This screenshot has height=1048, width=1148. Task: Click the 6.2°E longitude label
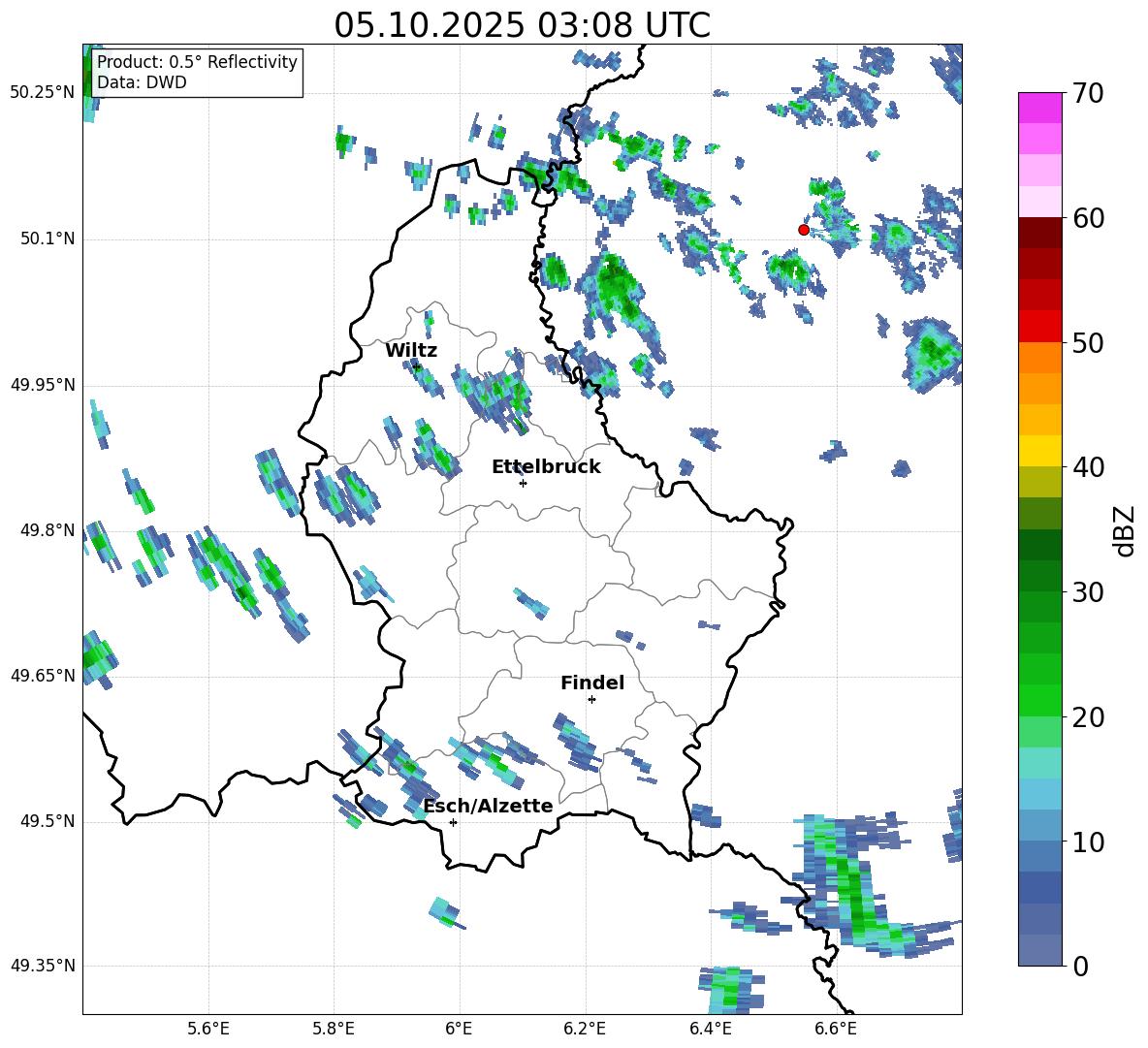pos(585,1029)
